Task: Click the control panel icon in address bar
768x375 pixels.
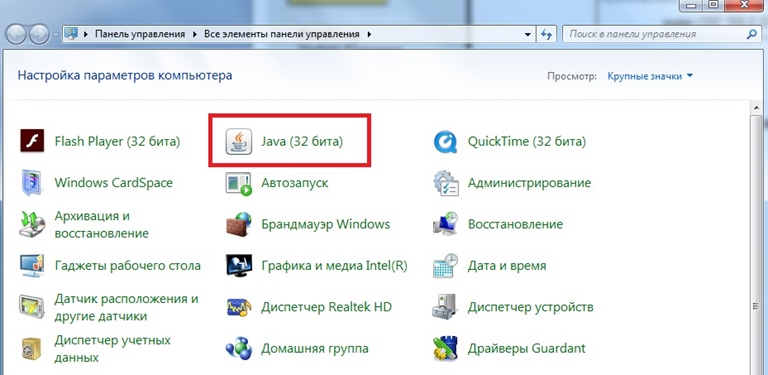Action: 71,34
